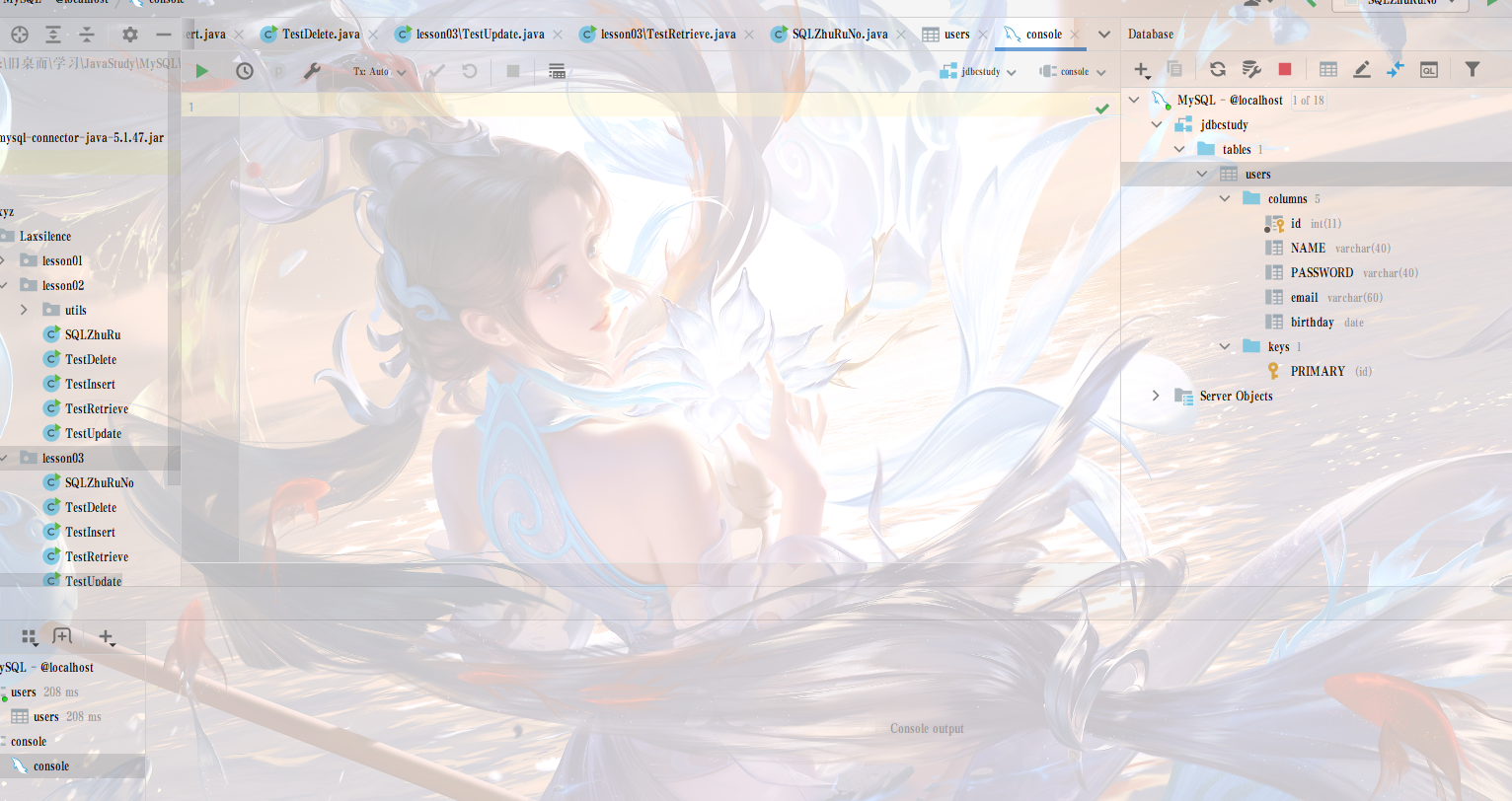Collapse the keys folder node
This screenshot has width=1512, height=801.
[1225, 346]
